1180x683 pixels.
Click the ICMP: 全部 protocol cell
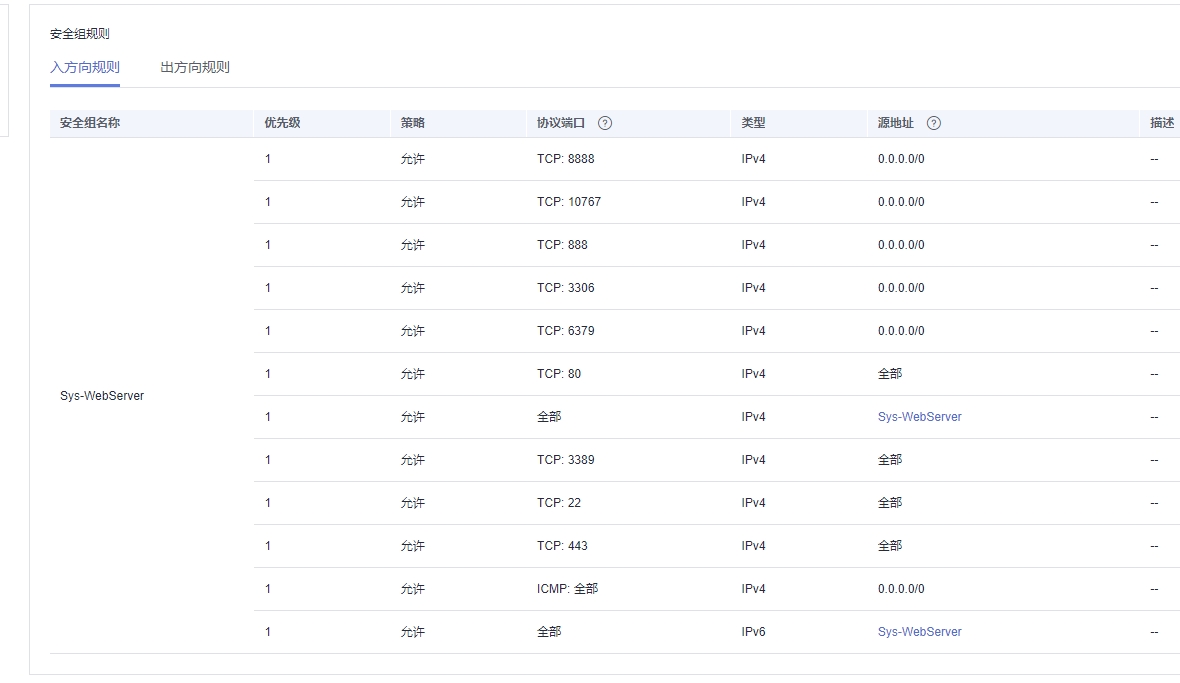[567, 589]
